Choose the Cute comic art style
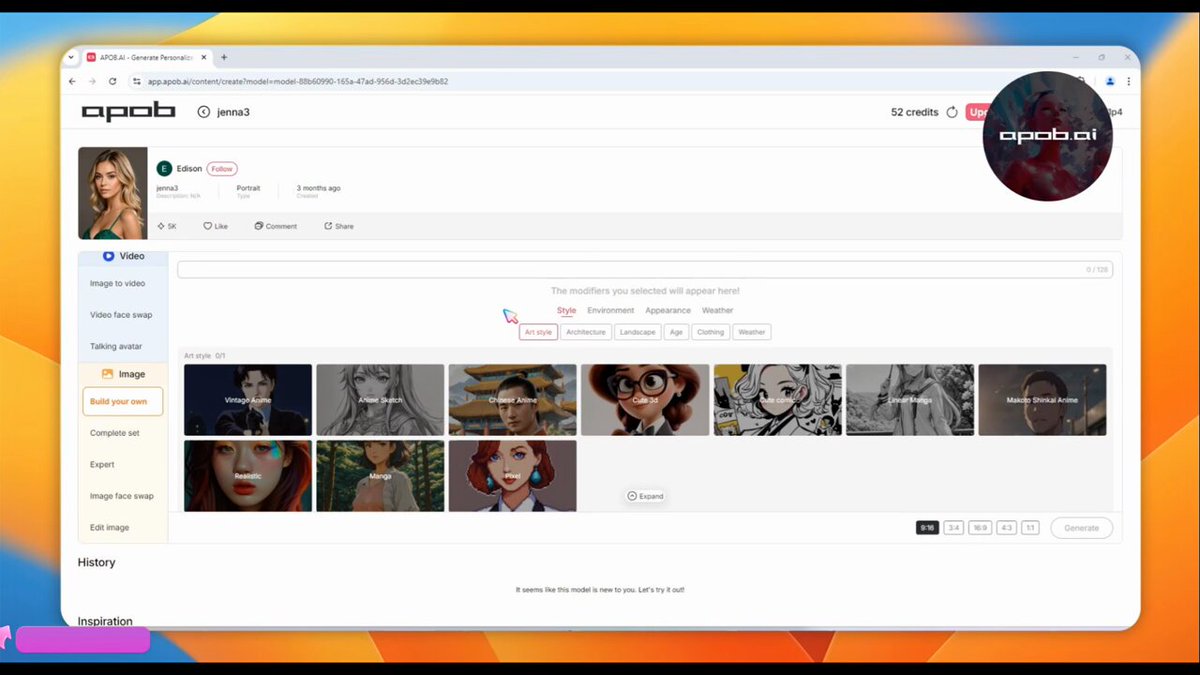The height and width of the screenshot is (675, 1200). (x=778, y=400)
